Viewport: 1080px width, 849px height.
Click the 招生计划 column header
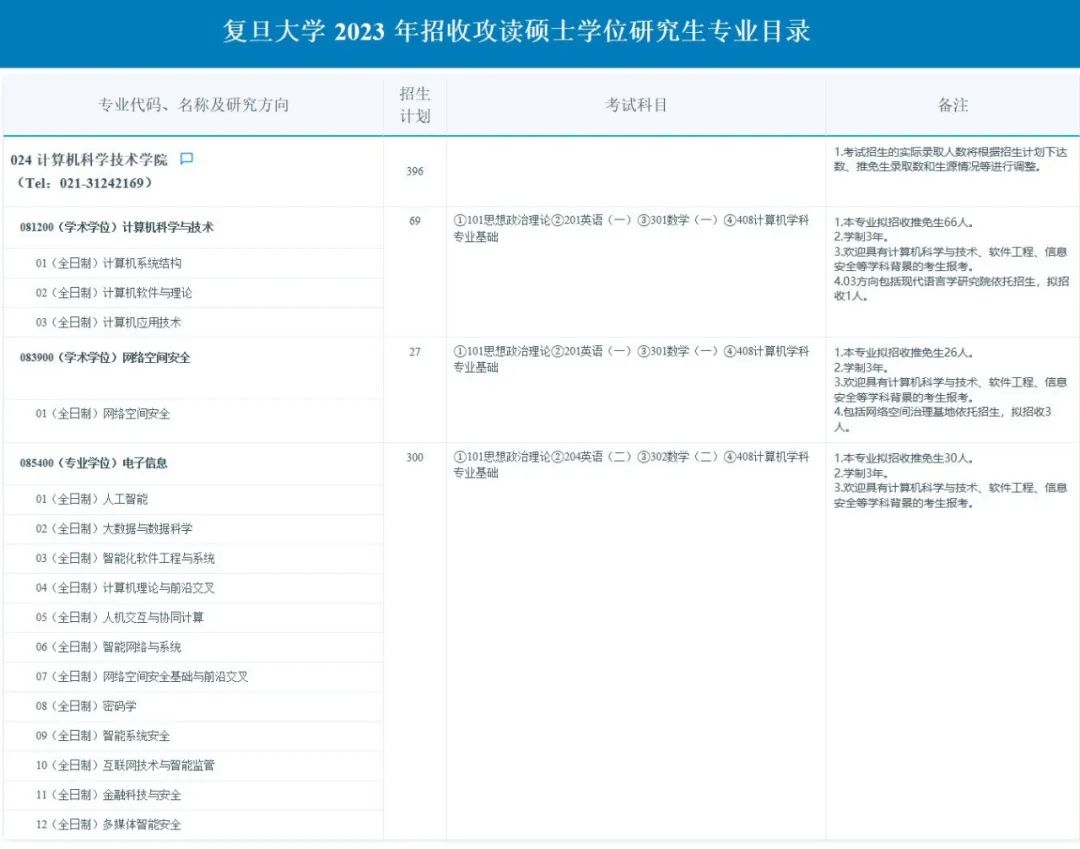pyautogui.click(x=415, y=105)
